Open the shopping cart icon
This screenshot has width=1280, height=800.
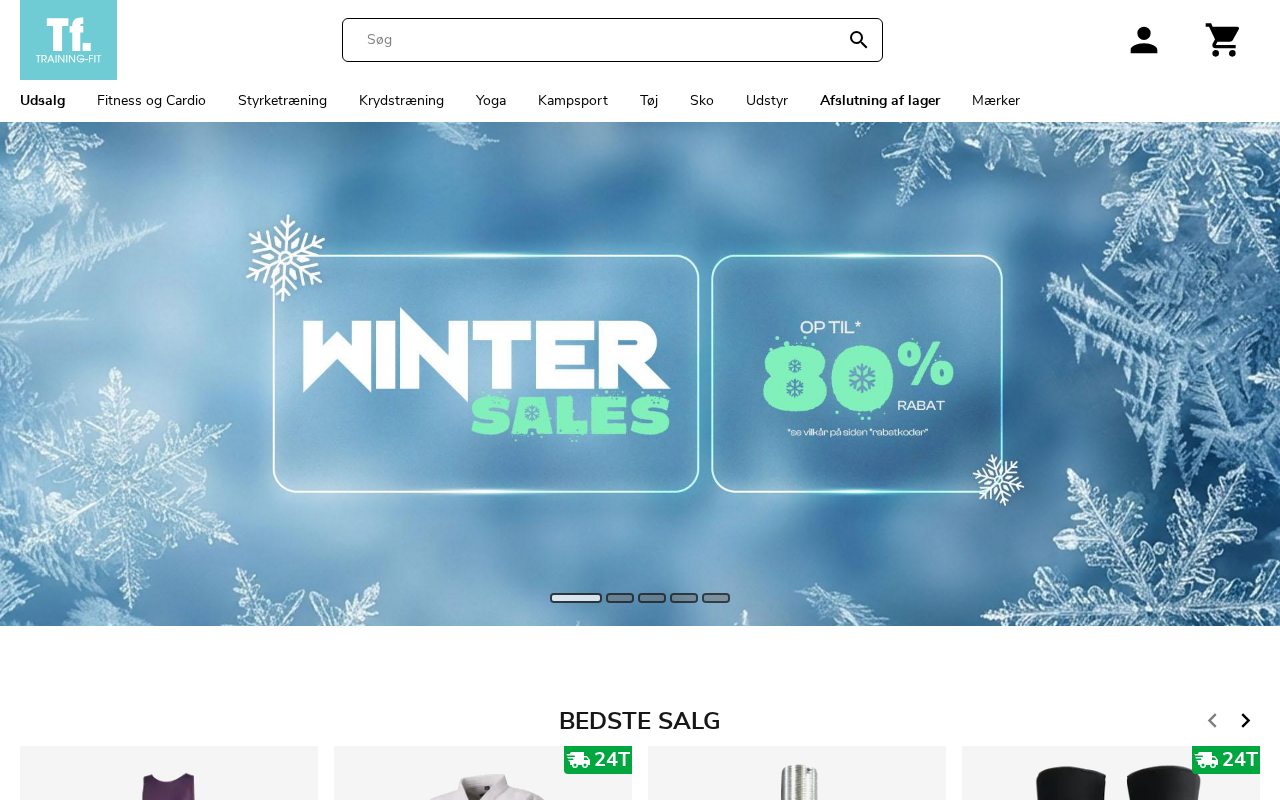(1222, 40)
